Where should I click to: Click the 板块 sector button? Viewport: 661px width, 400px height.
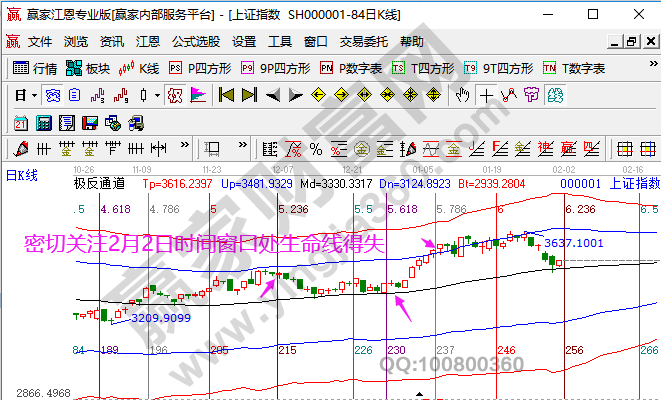(x=88, y=69)
